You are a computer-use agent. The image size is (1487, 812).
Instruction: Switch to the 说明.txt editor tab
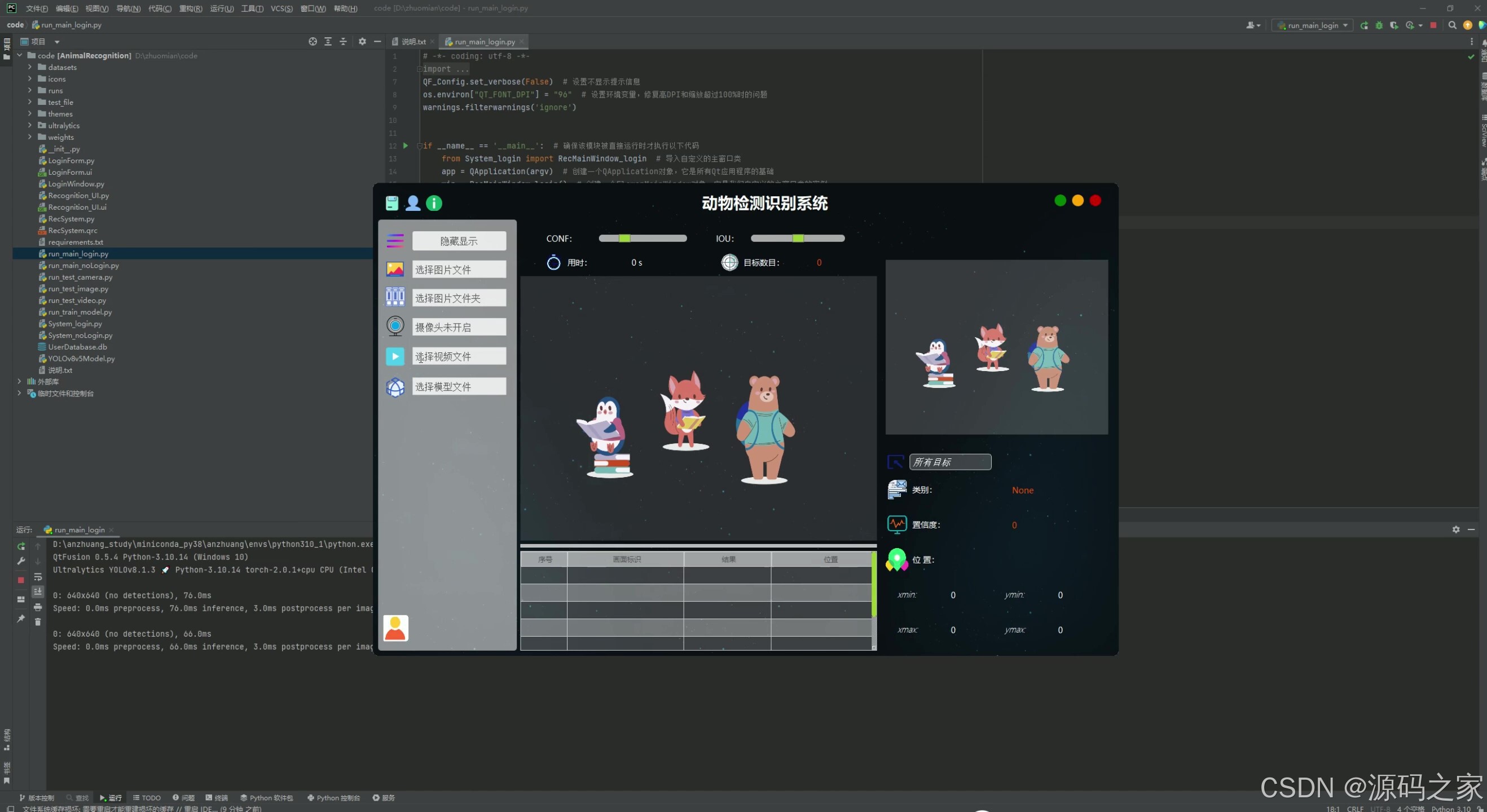(413, 42)
